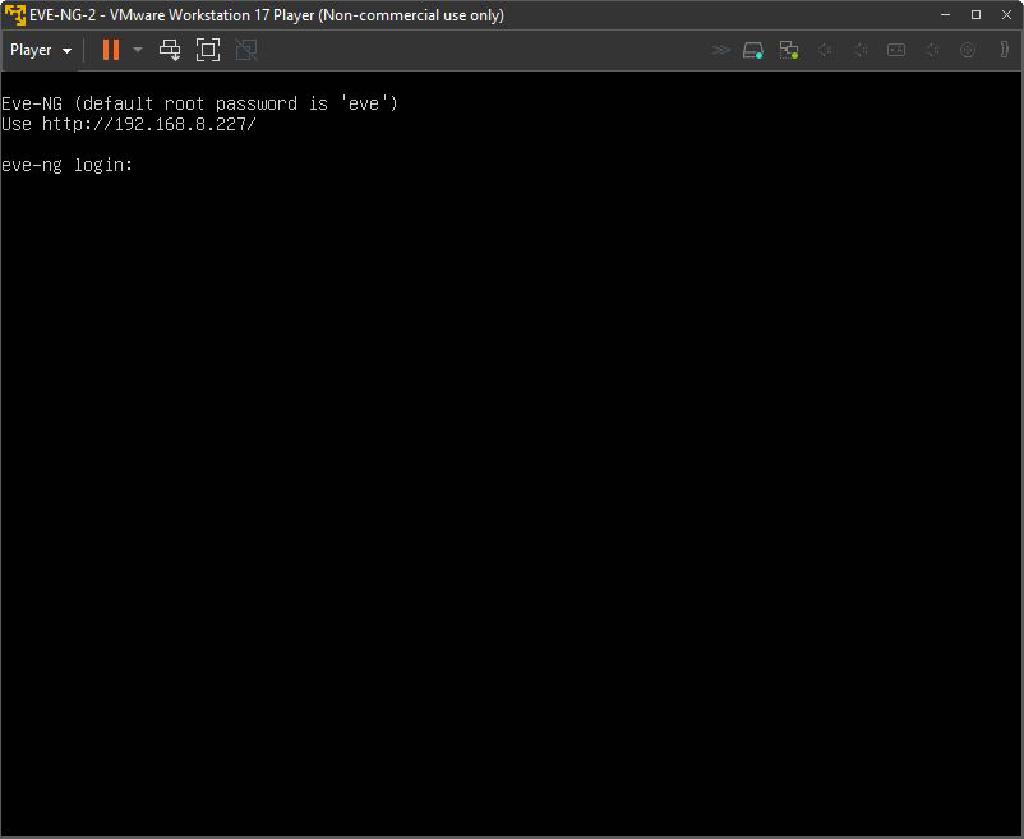This screenshot has height=839, width=1024.
Task: Minimize the VMware Player window
Action: tap(944, 15)
